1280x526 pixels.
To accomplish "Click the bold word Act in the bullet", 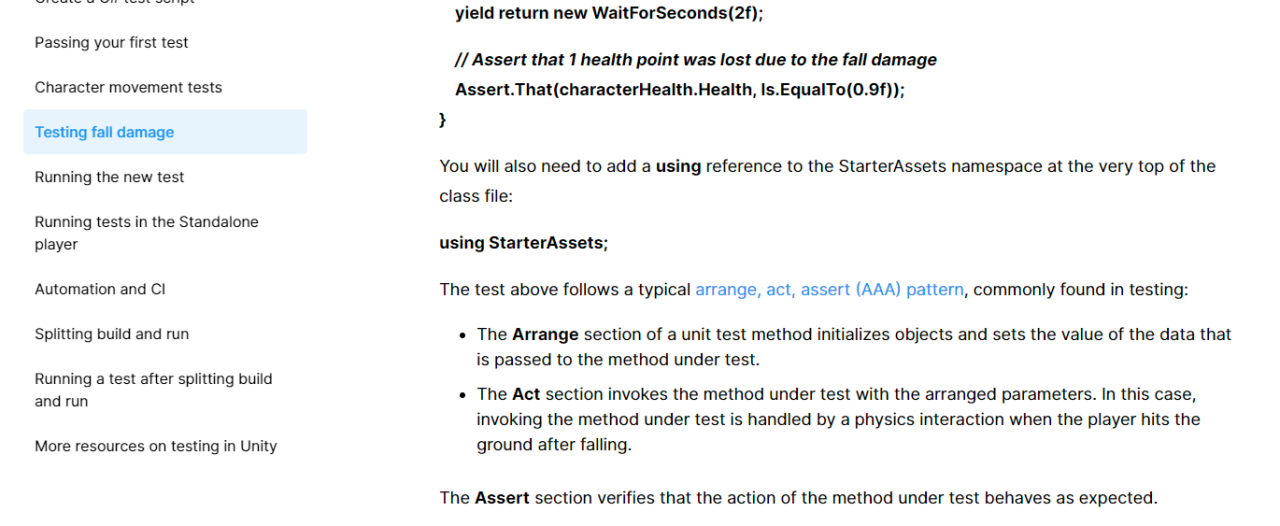I will 526,394.
